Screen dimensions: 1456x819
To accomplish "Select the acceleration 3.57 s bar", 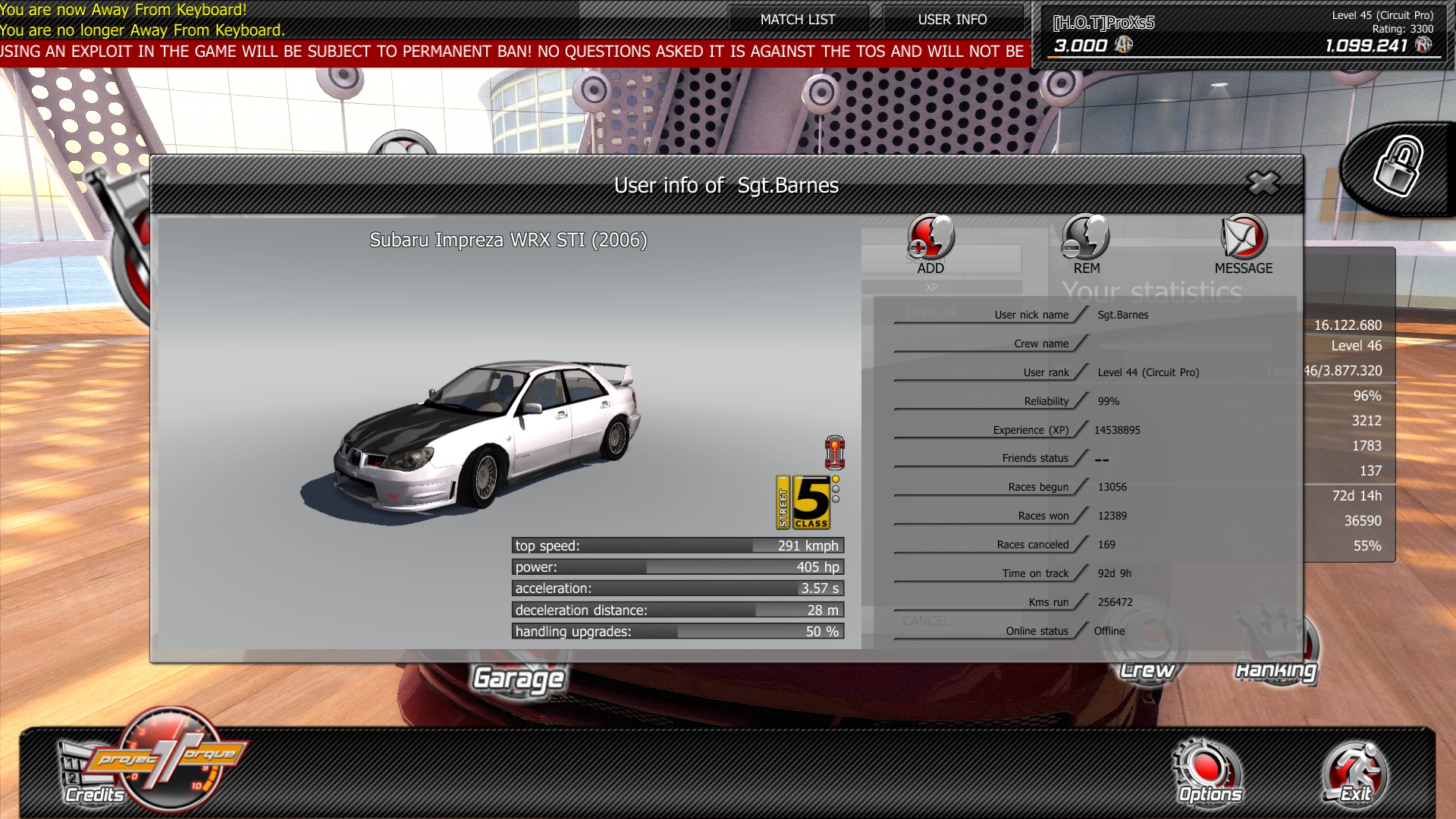I will click(678, 588).
